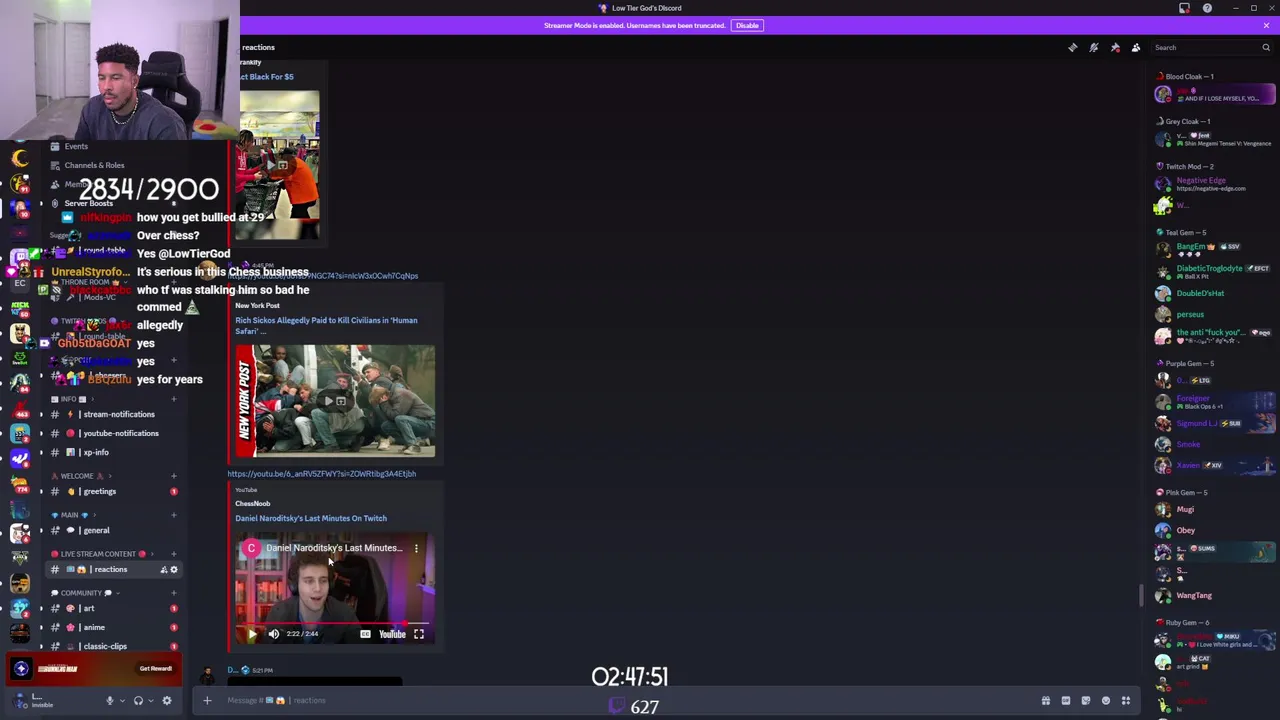The image size is (1280, 720).
Task: Toggle the member list icon
Action: click(1136, 47)
